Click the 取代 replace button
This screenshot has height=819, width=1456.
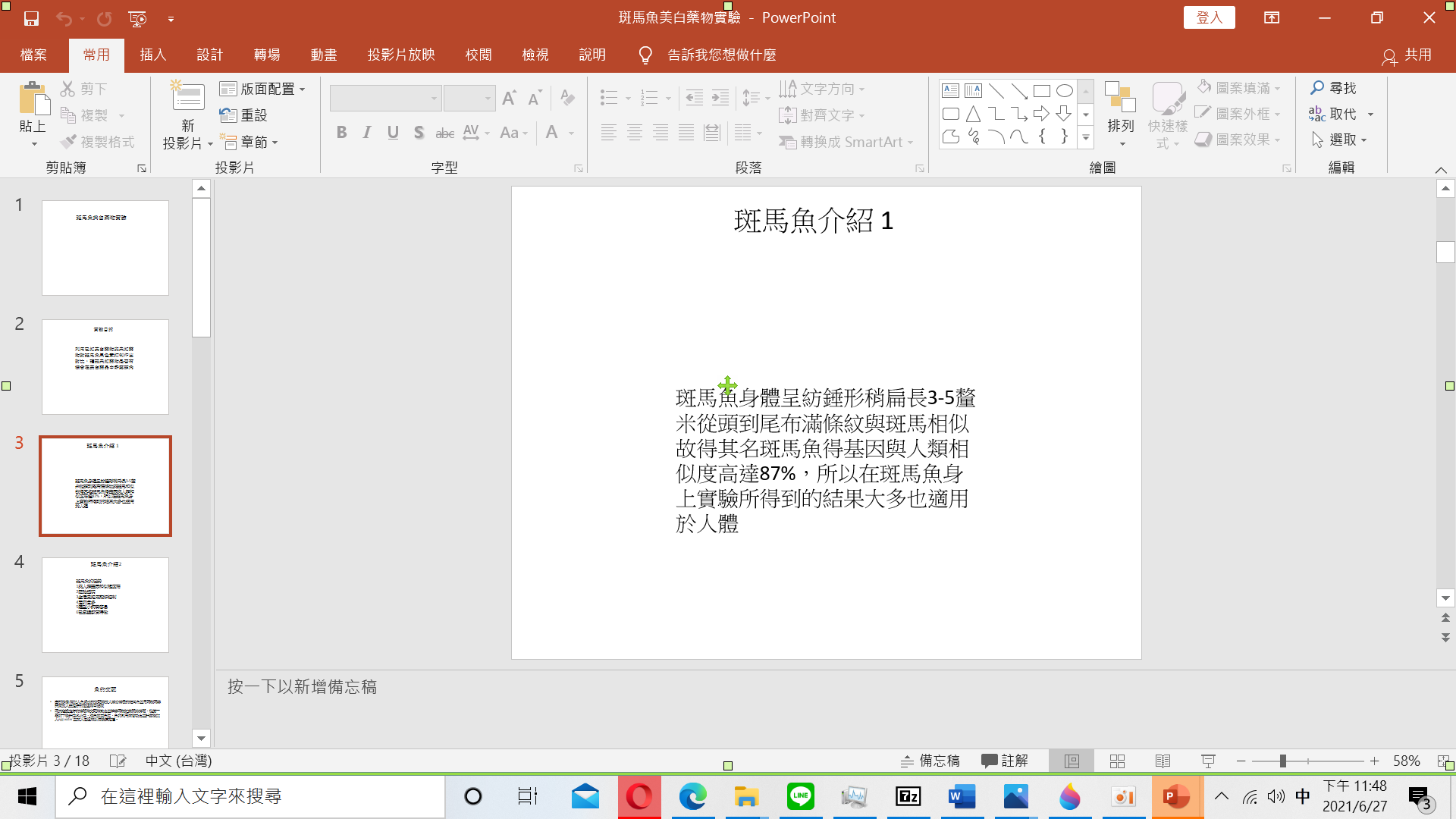click(x=1341, y=114)
